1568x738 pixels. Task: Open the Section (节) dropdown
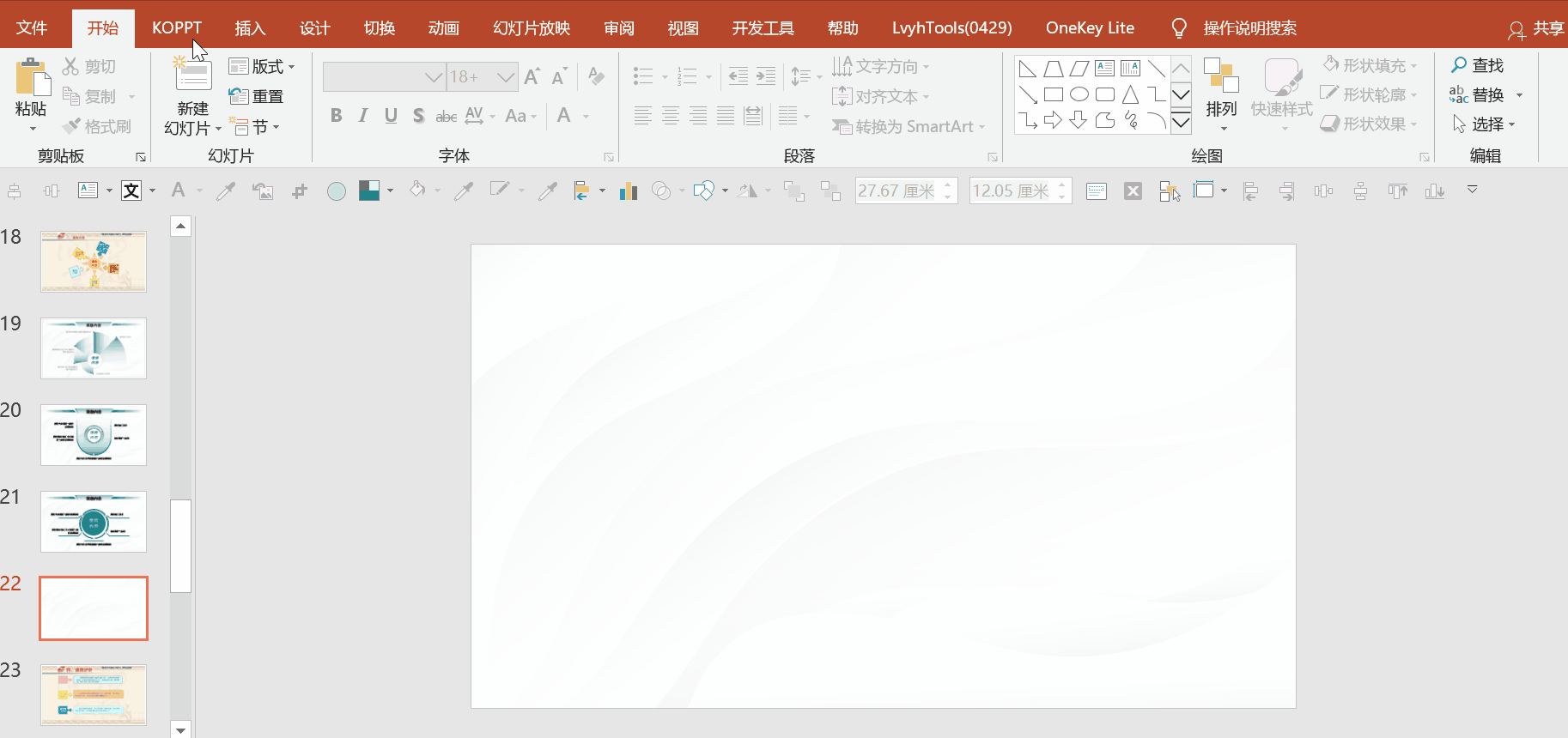(x=255, y=127)
